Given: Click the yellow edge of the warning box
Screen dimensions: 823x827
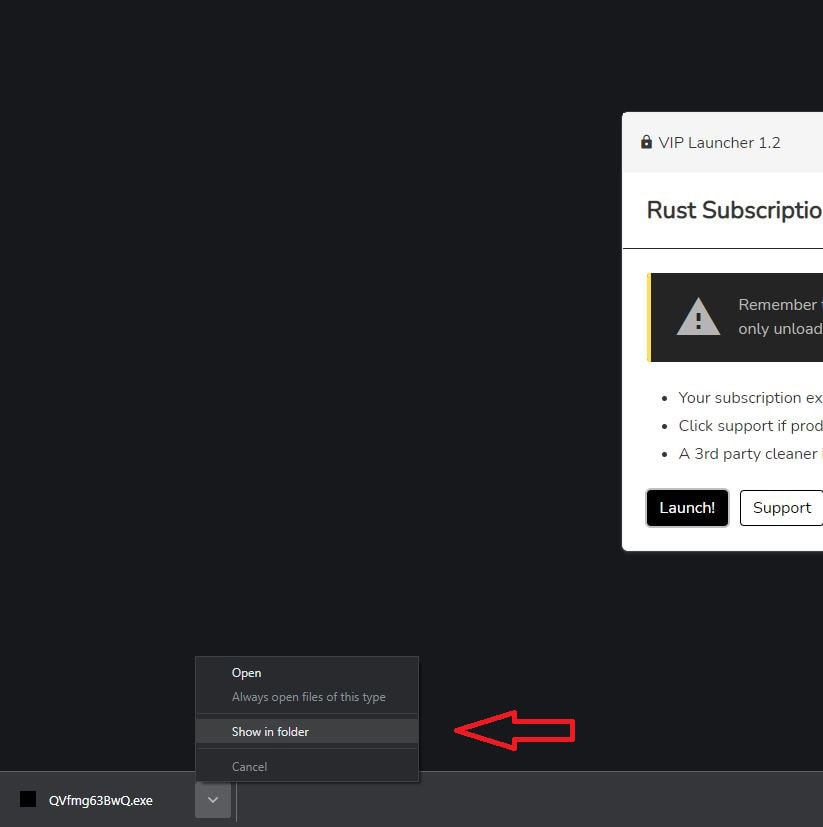Looking at the screenshot, I should point(649,317).
